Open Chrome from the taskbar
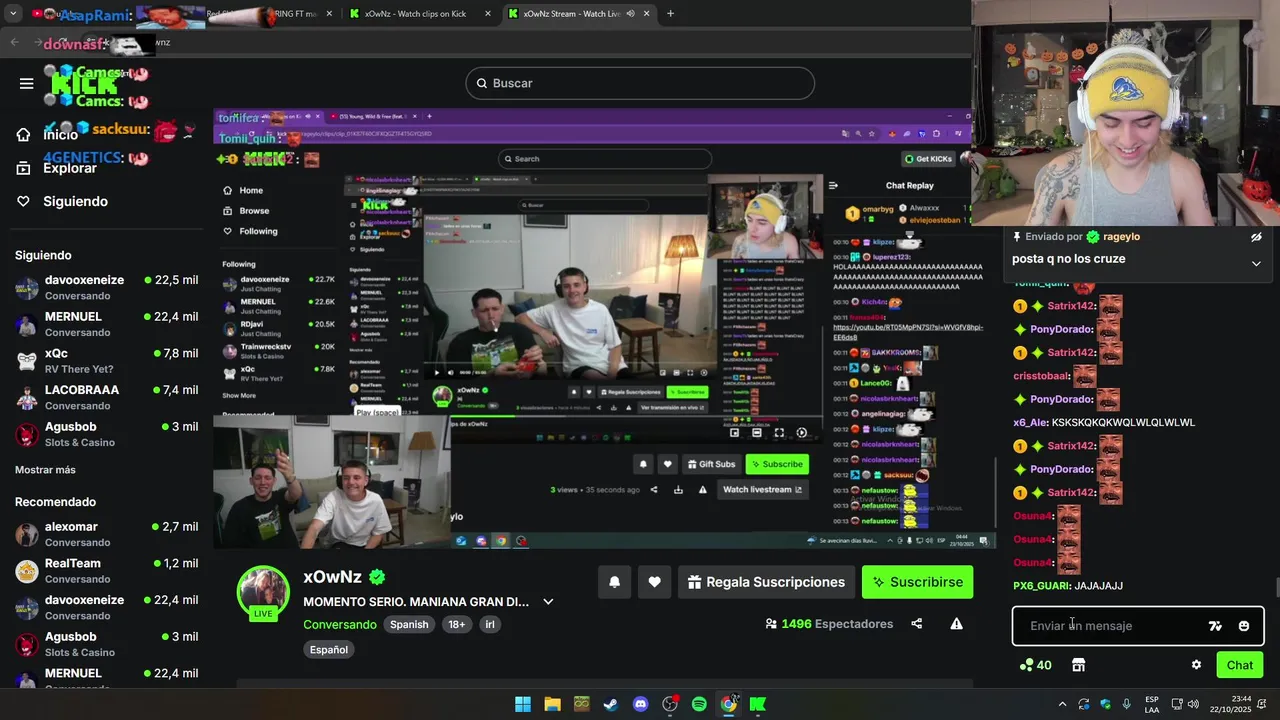The width and height of the screenshot is (1280, 720). coord(729,704)
